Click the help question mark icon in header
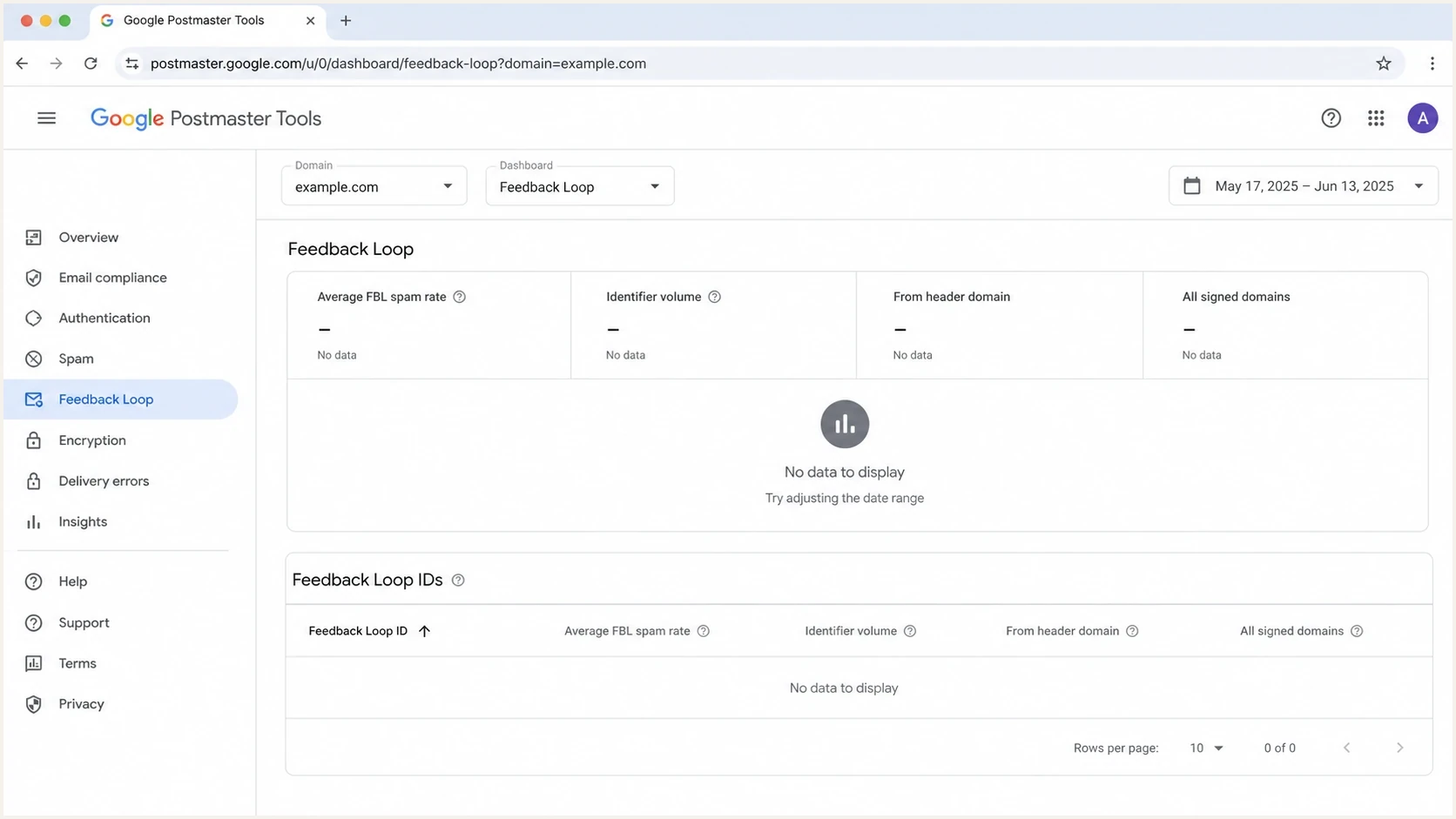The width and height of the screenshot is (1456, 819). point(1331,118)
